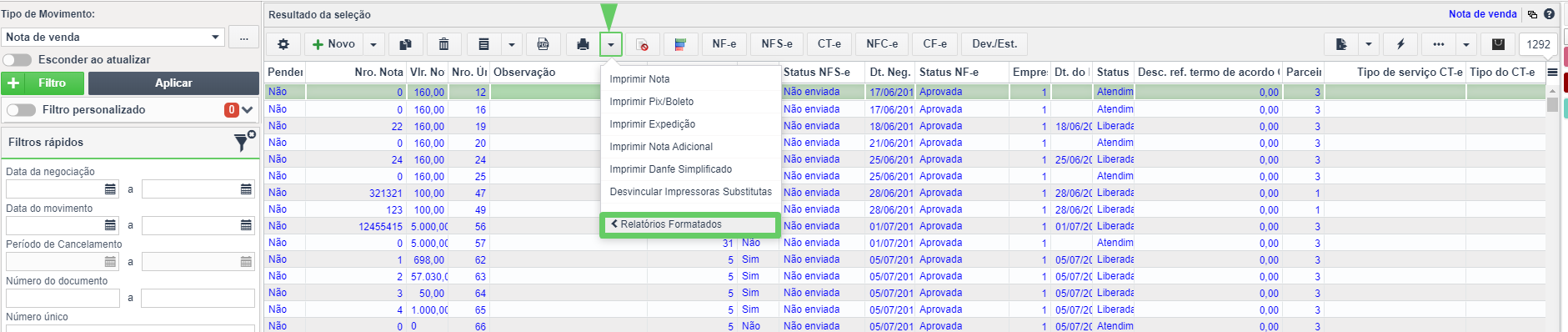Select Imprimir Pix/Boleto menu entry
This screenshot has height=332, width=1568.
click(x=690, y=102)
